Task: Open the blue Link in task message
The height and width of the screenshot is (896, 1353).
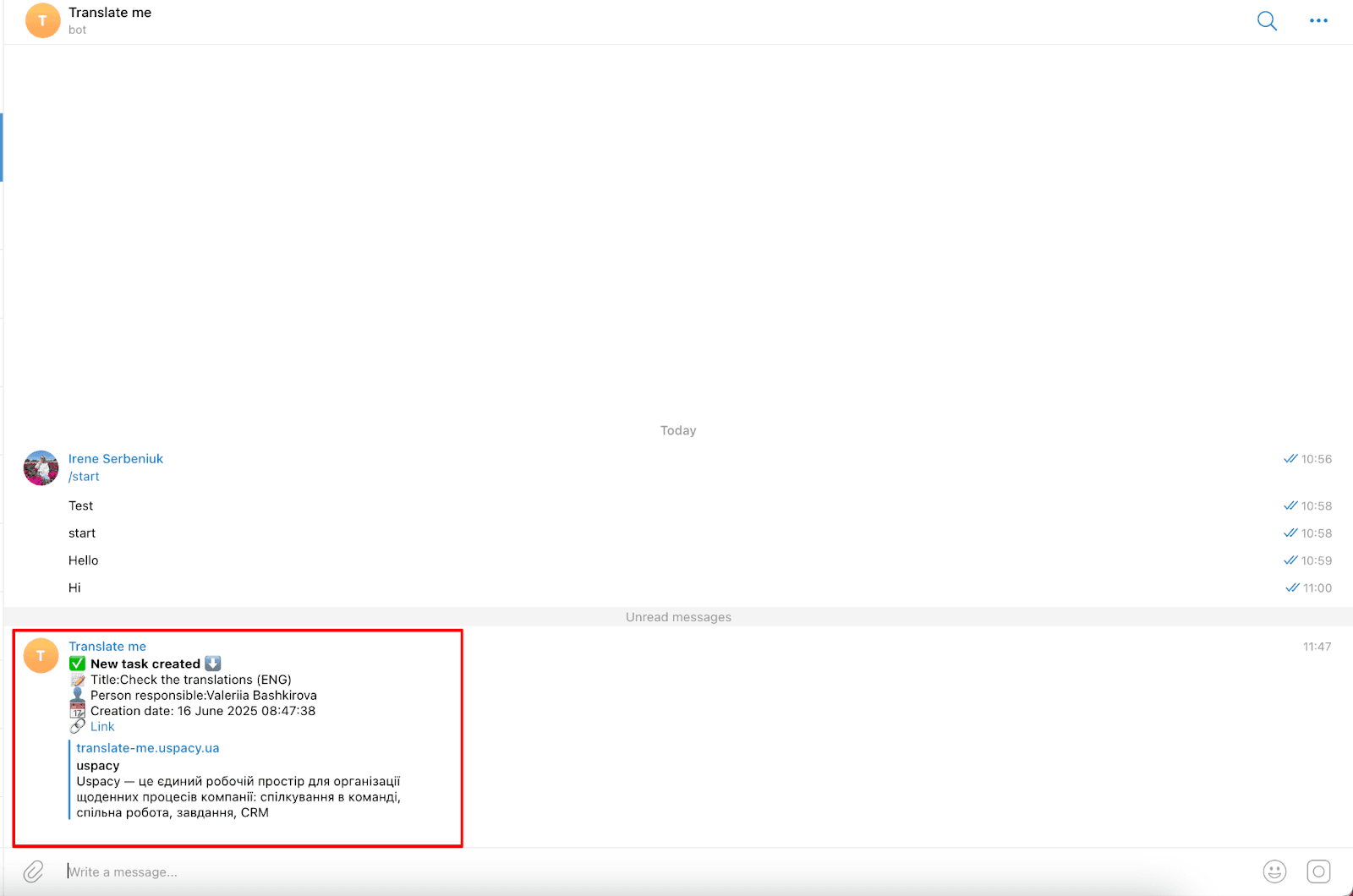Action: pyautogui.click(x=102, y=727)
